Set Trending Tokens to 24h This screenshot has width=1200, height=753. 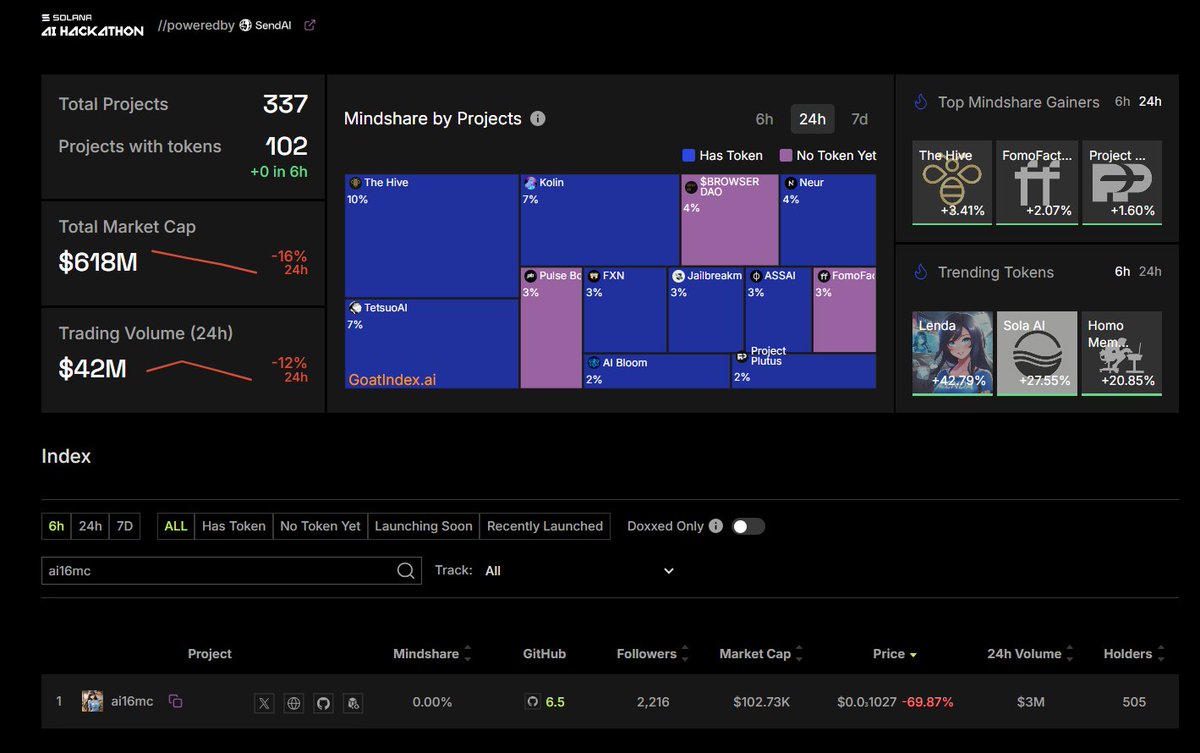1150,271
